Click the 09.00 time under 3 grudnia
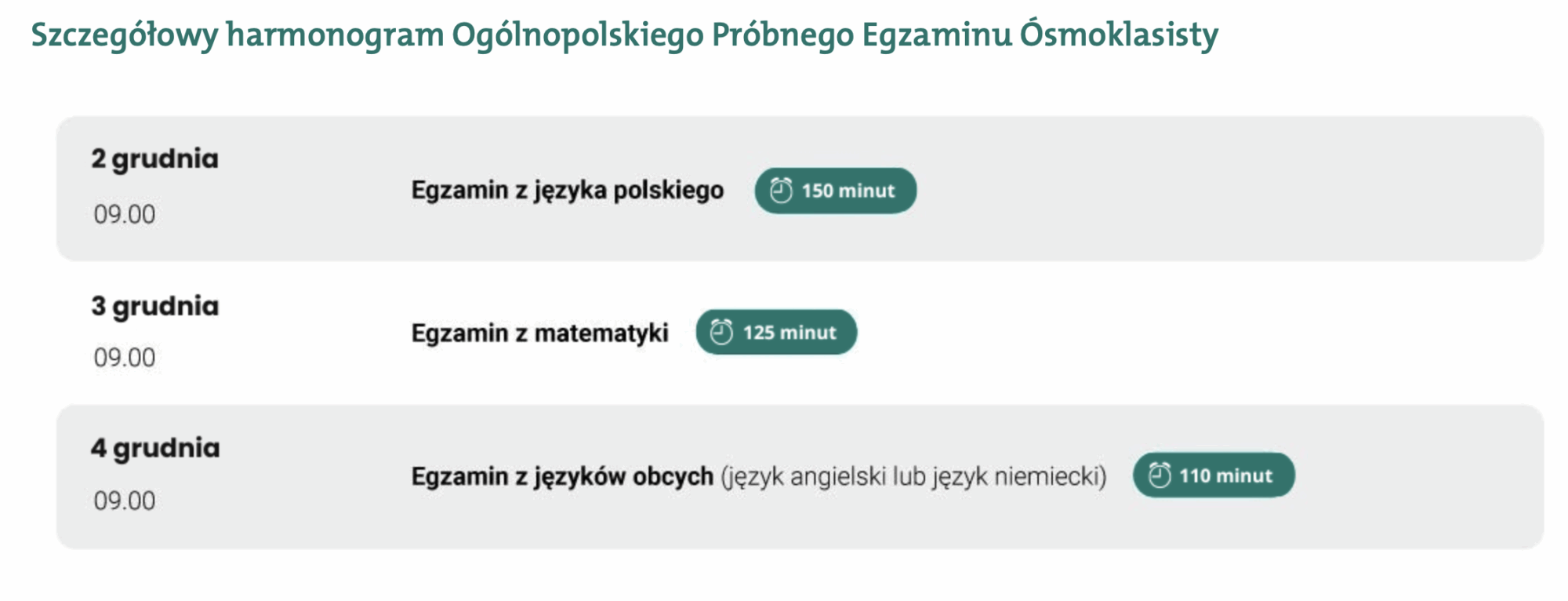 [125, 358]
